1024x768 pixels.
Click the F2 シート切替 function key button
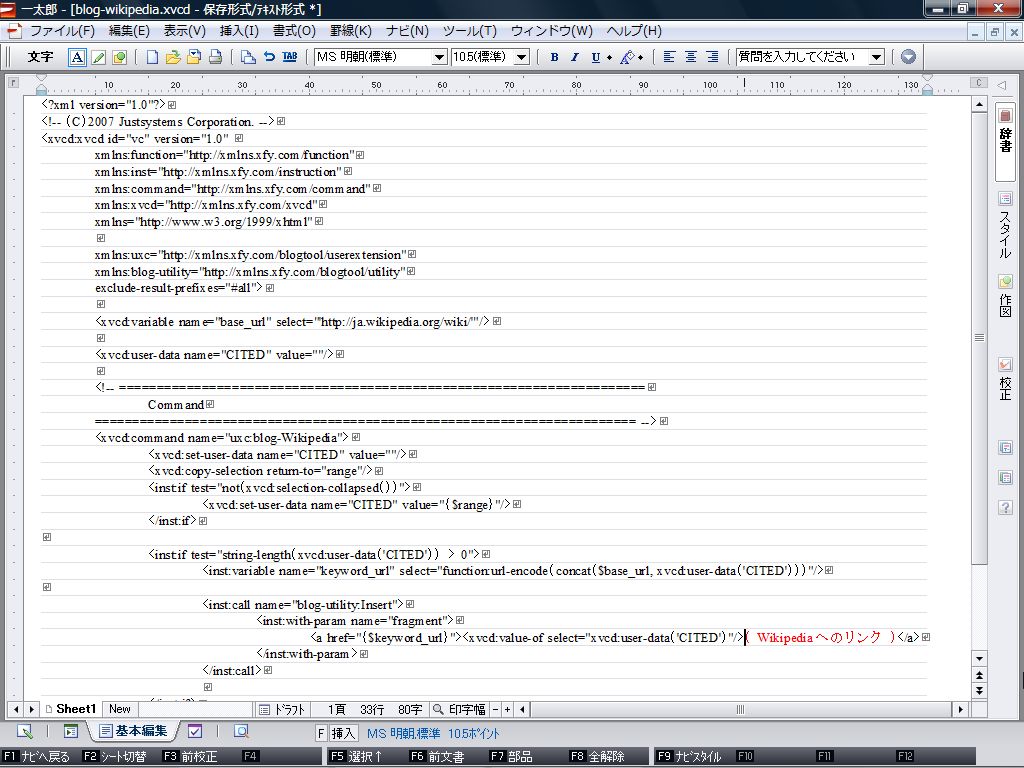tap(115, 756)
